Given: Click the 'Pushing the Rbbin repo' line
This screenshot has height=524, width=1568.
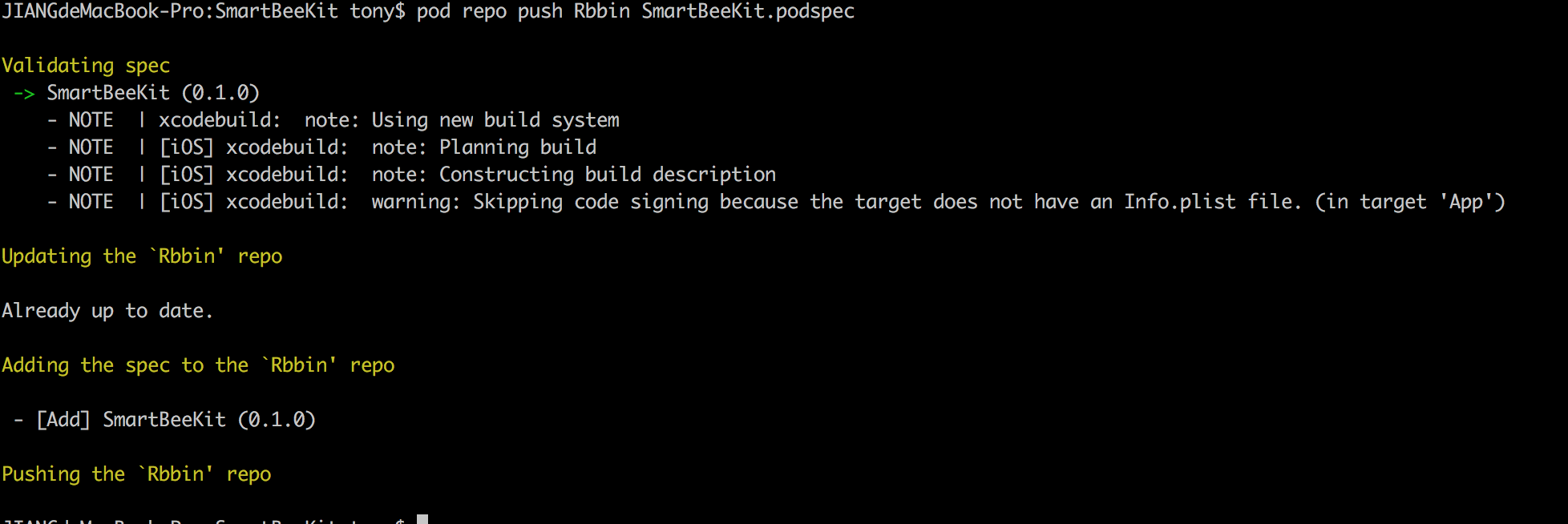Looking at the screenshot, I should 136,474.
